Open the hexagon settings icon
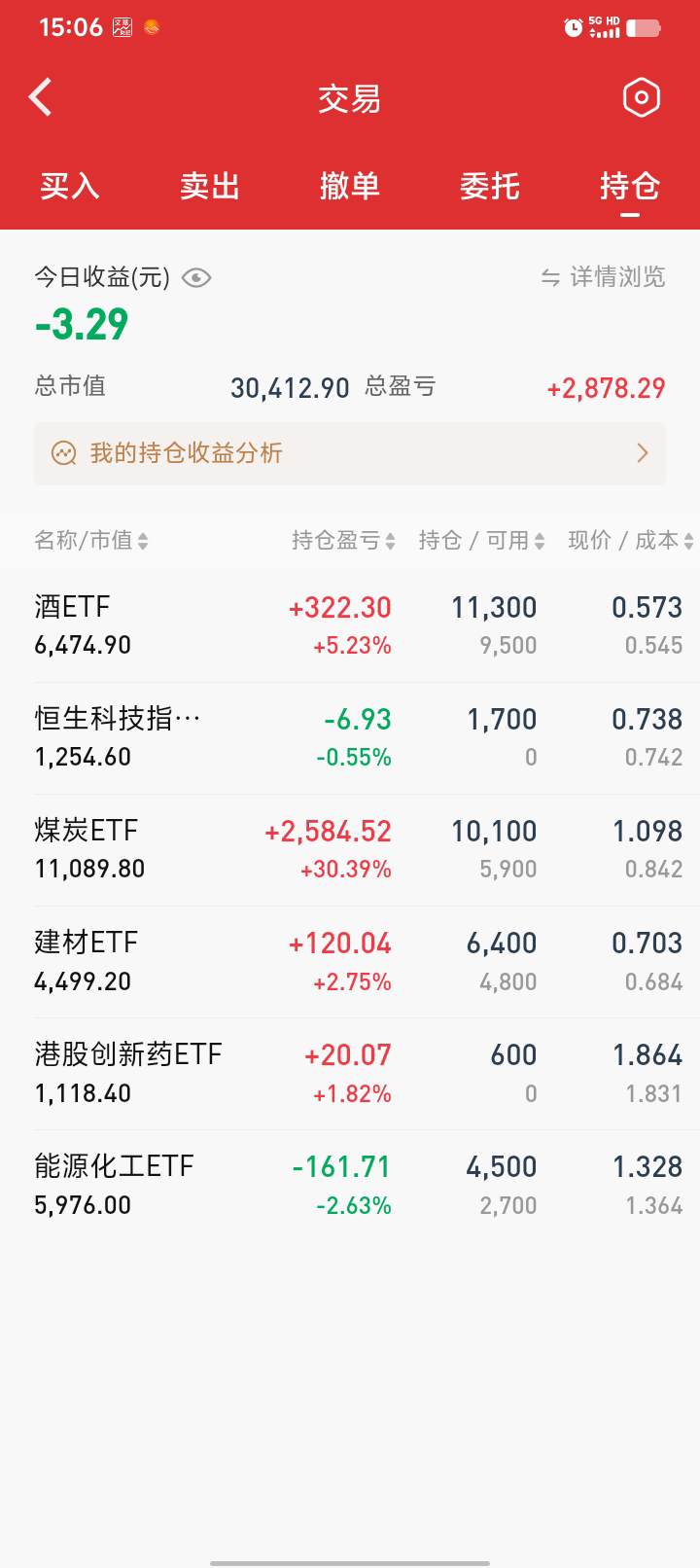 pyautogui.click(x=641, y=97)
